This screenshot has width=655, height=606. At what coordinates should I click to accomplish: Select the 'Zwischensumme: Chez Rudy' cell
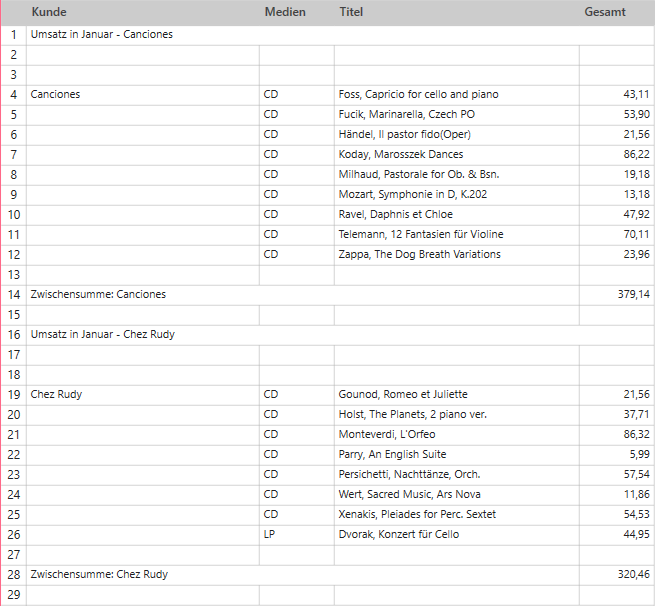point(99,575)
